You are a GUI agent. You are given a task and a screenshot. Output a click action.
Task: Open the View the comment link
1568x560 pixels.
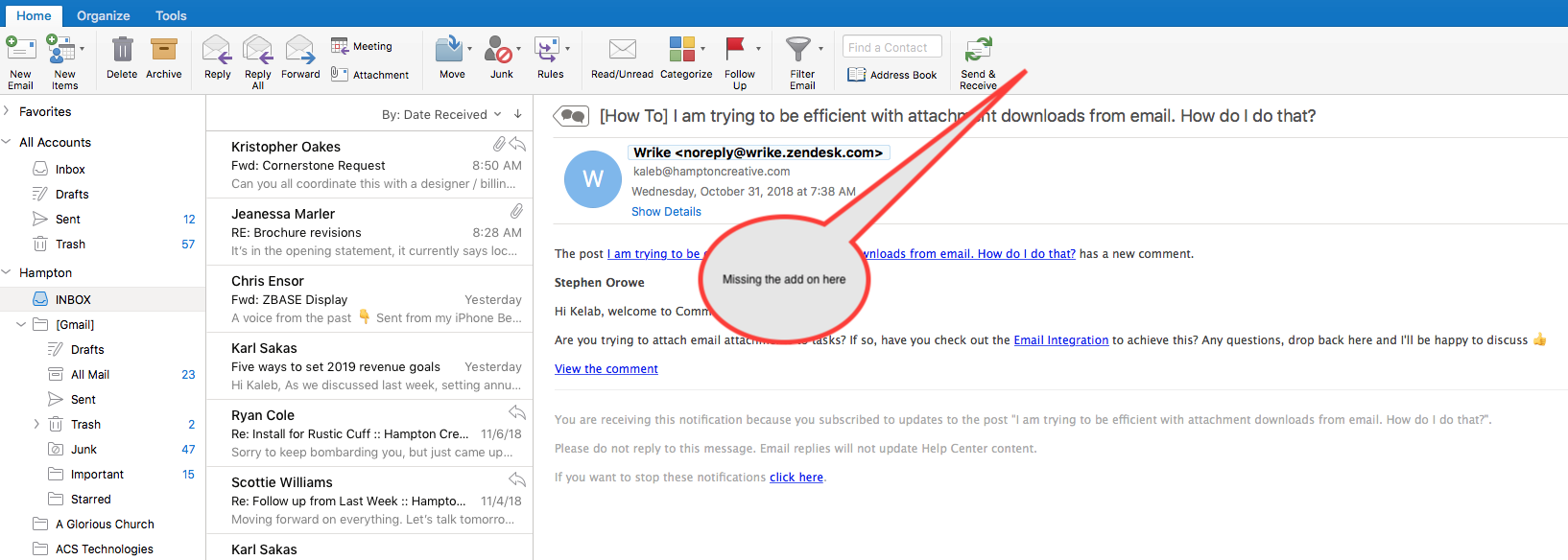click(606, 369)
